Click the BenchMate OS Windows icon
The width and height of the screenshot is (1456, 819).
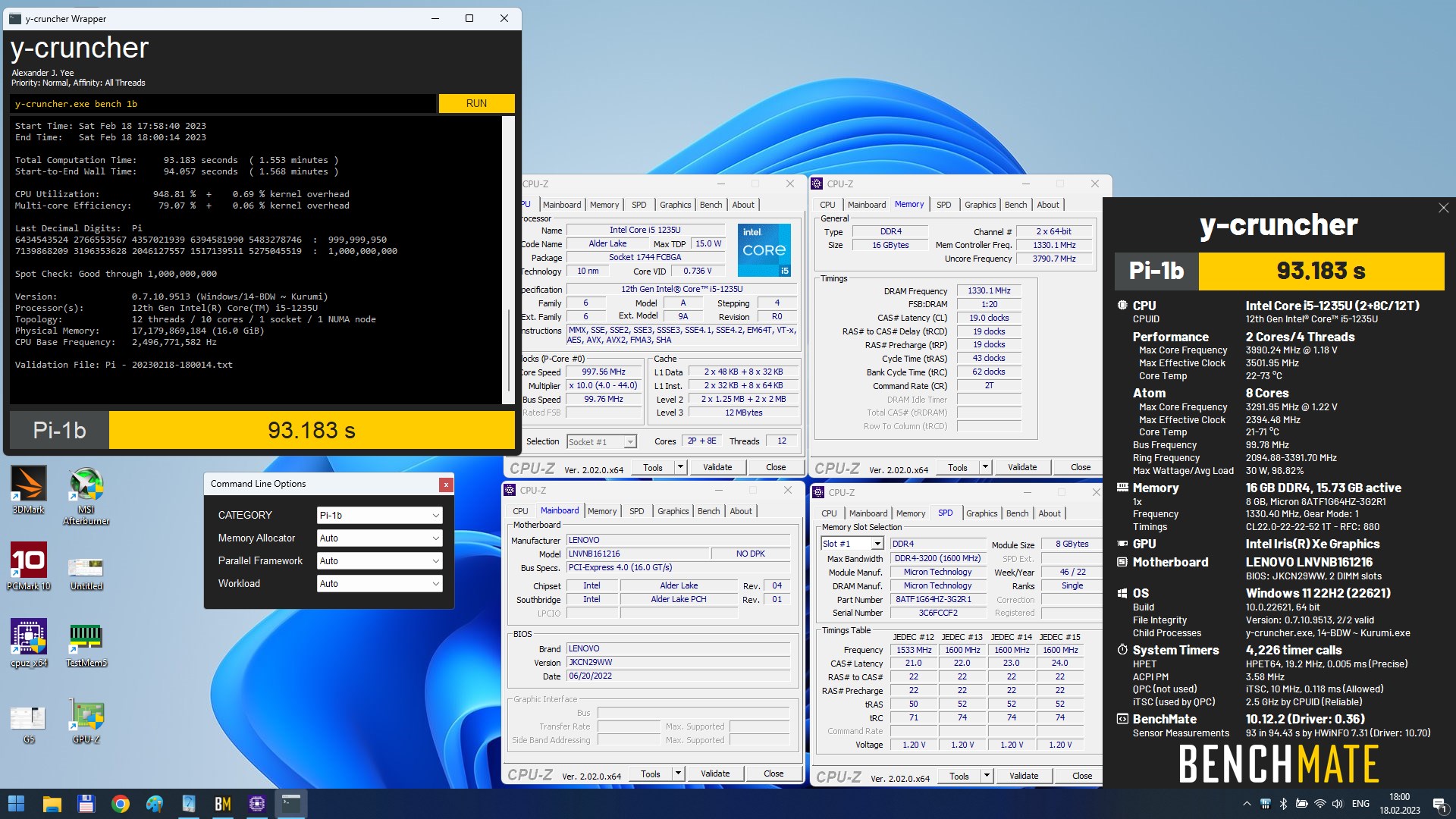[1122, 593]
